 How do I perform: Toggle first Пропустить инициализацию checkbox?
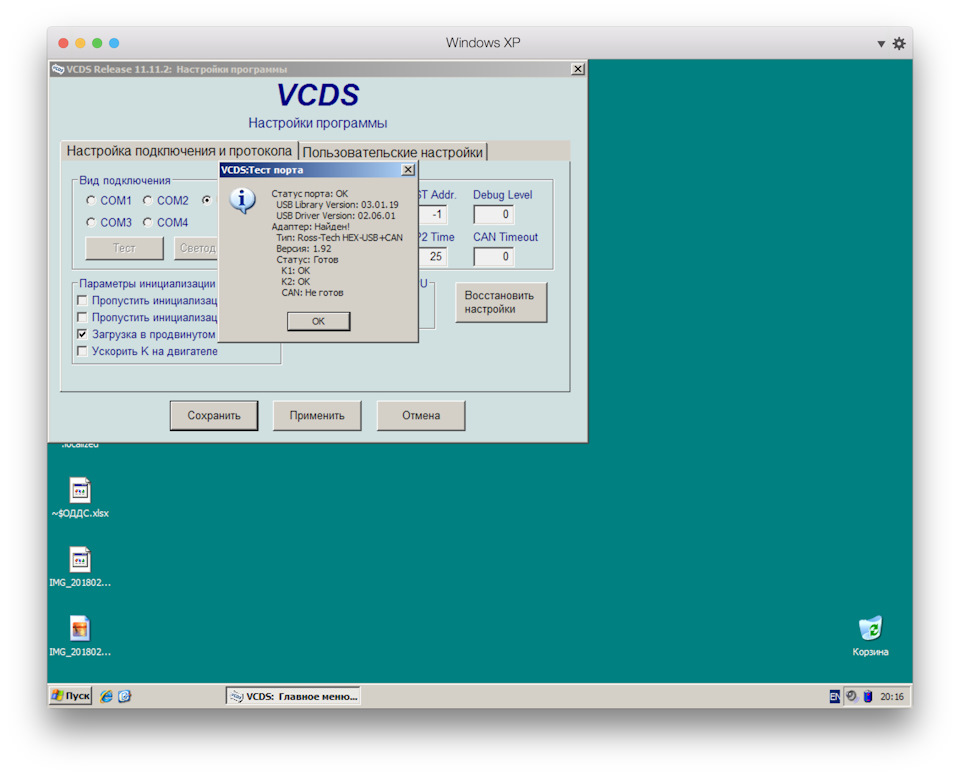[x=82, y=300]
